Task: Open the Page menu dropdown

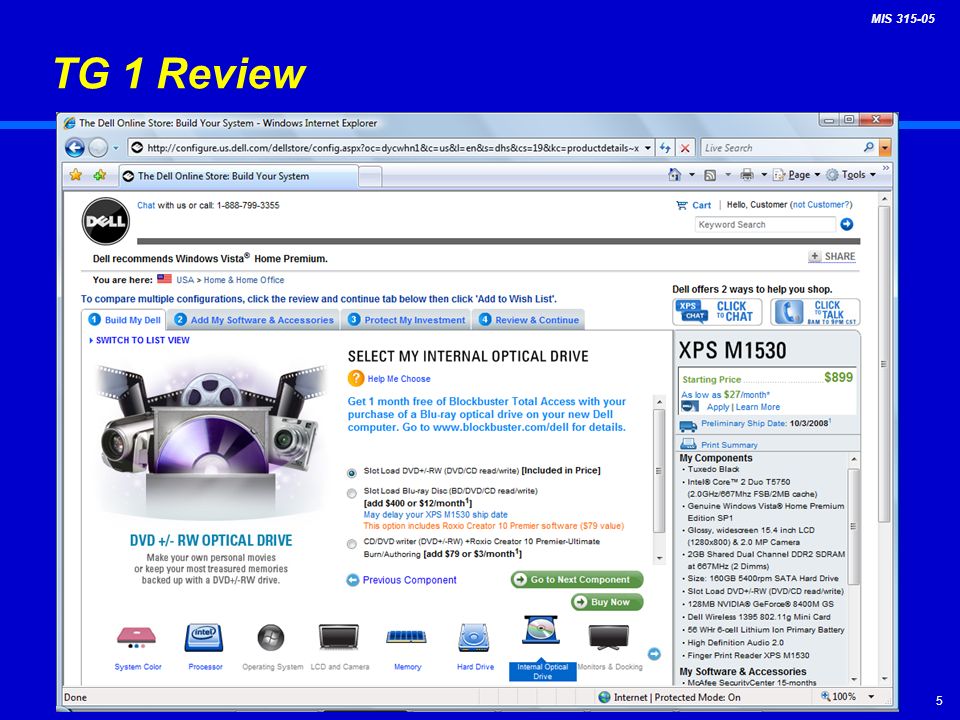Action: point(797,175)
